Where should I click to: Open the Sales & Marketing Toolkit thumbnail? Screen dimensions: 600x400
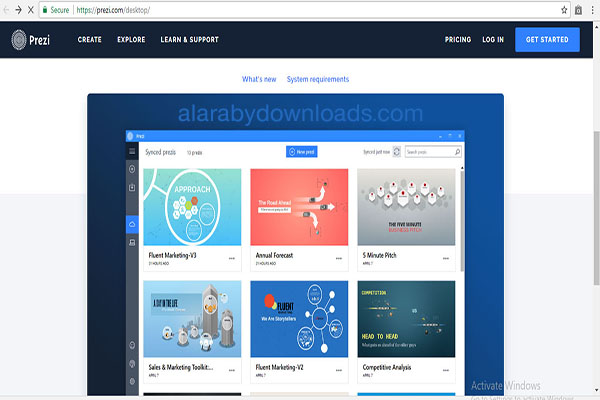(192, 319)
